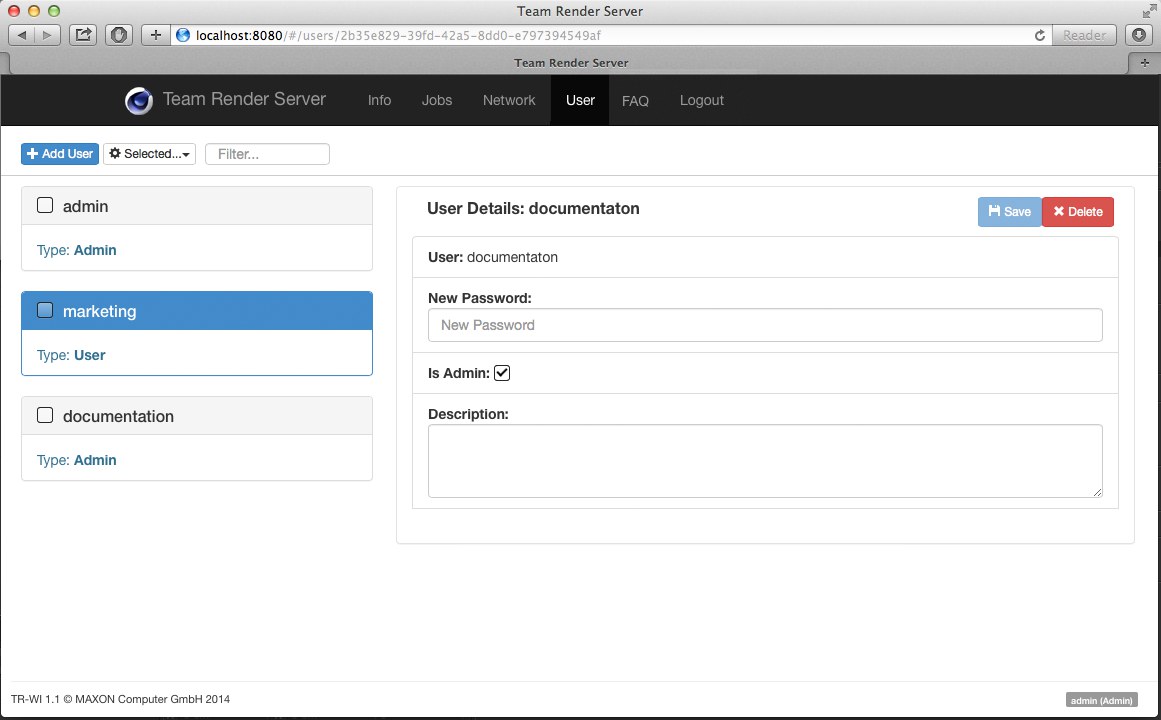Click the Safari back arrow button
The width and height of the screenshot is (1161, 720).
pyautogui.click(x=22, y=35)
